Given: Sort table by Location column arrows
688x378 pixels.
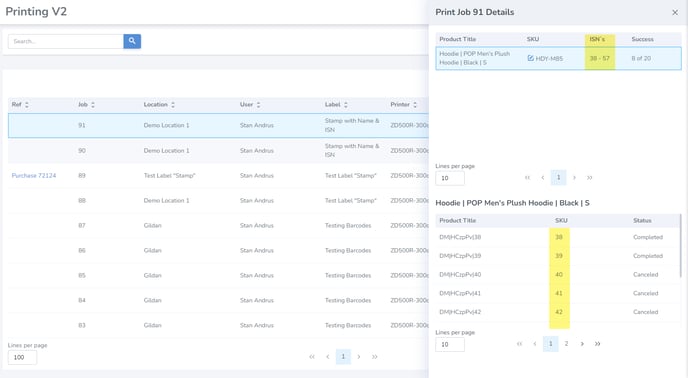Looking at the screenshot, I should pos(173,104).
